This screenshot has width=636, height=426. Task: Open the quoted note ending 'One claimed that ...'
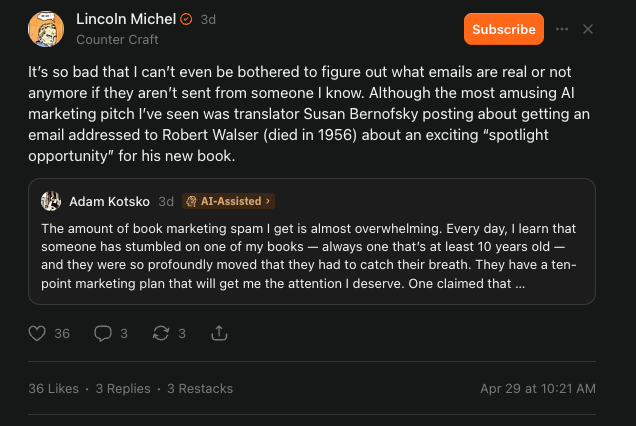pyautogui.click(x=312, y=242)
